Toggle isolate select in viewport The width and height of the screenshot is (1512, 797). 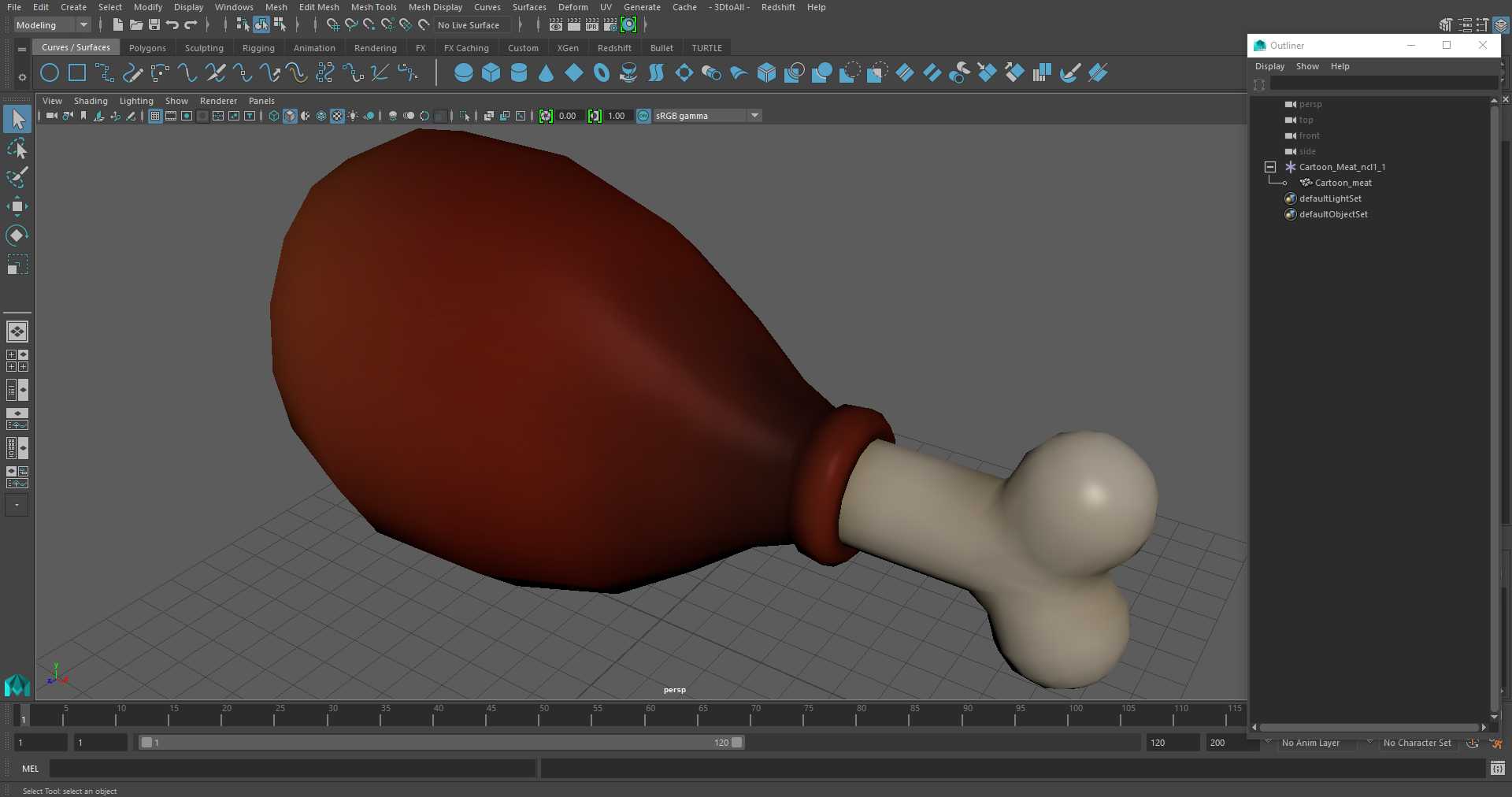465,116
